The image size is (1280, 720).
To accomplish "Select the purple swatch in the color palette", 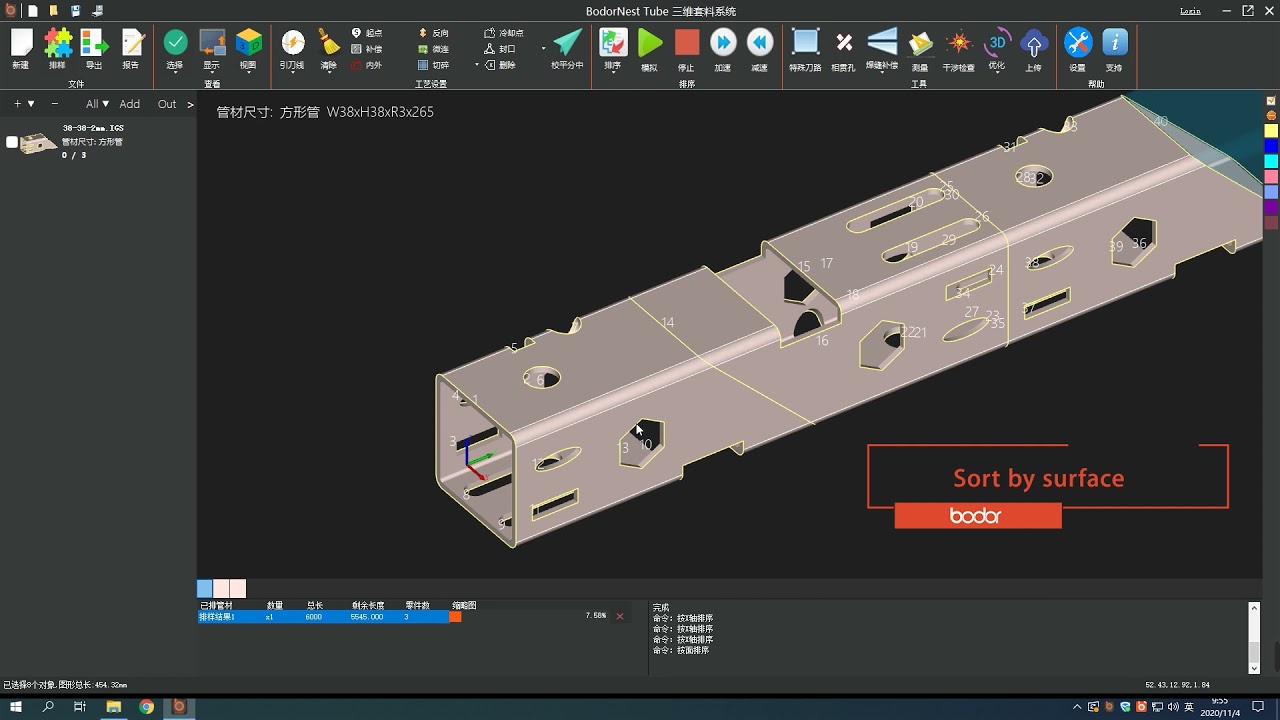I will [1271, 207].
